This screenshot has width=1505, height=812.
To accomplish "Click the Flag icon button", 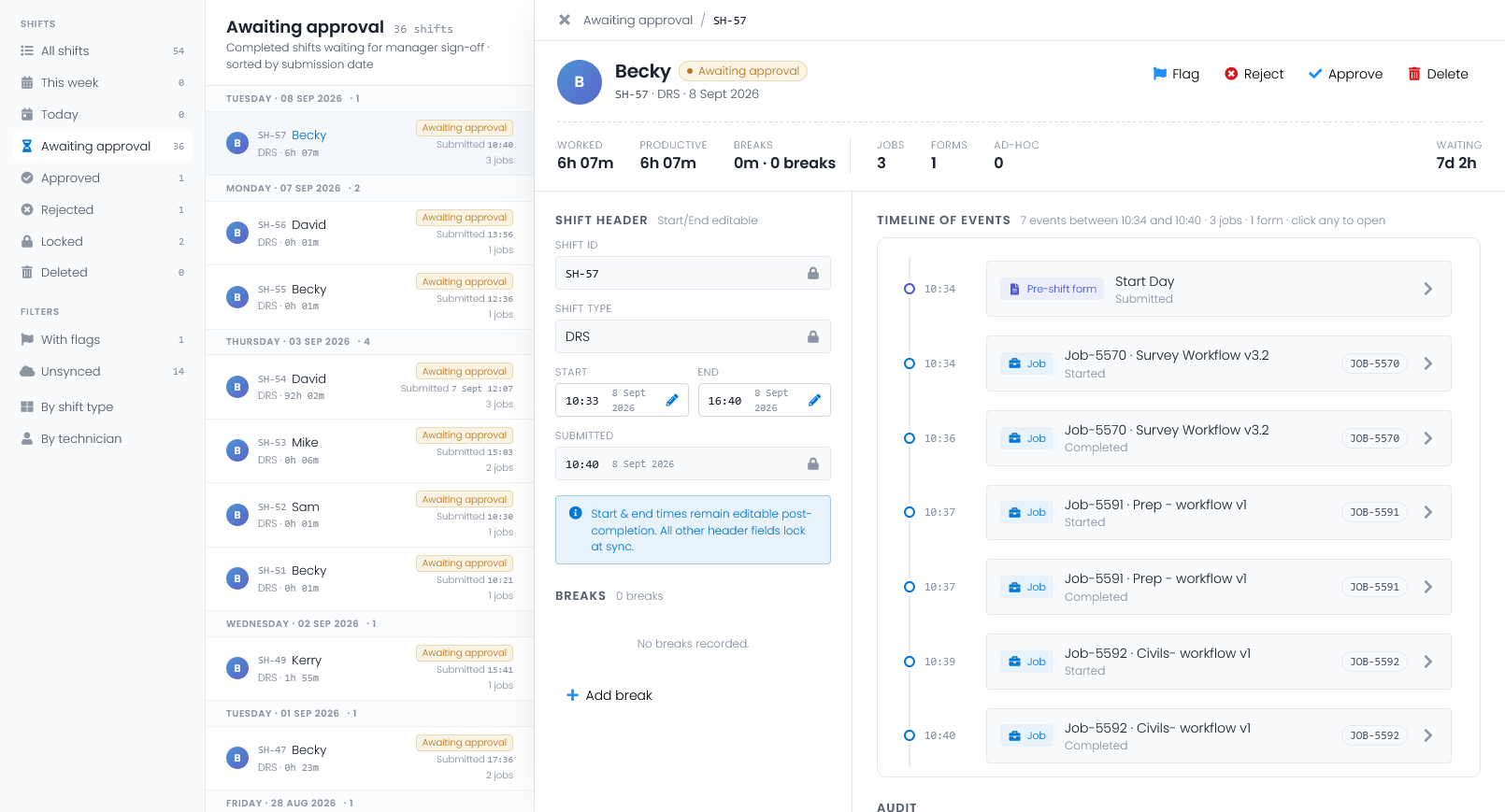I will (1176, 74).
